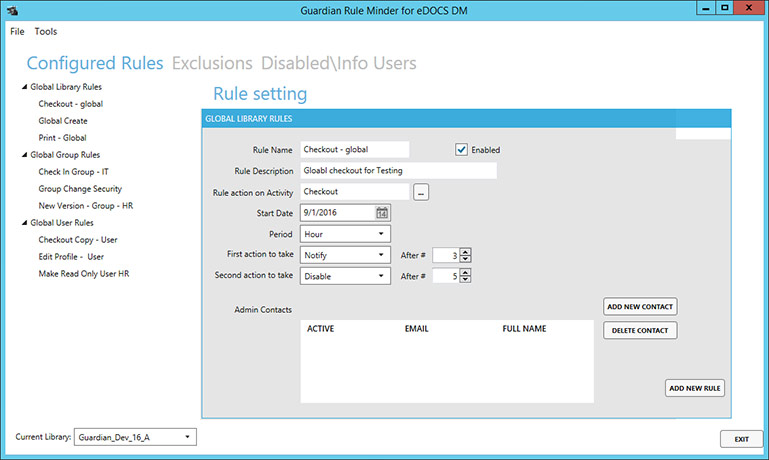Open the Second action to take dropdown
Viewport: 769px width, 460px height.
tap(345, 276)
